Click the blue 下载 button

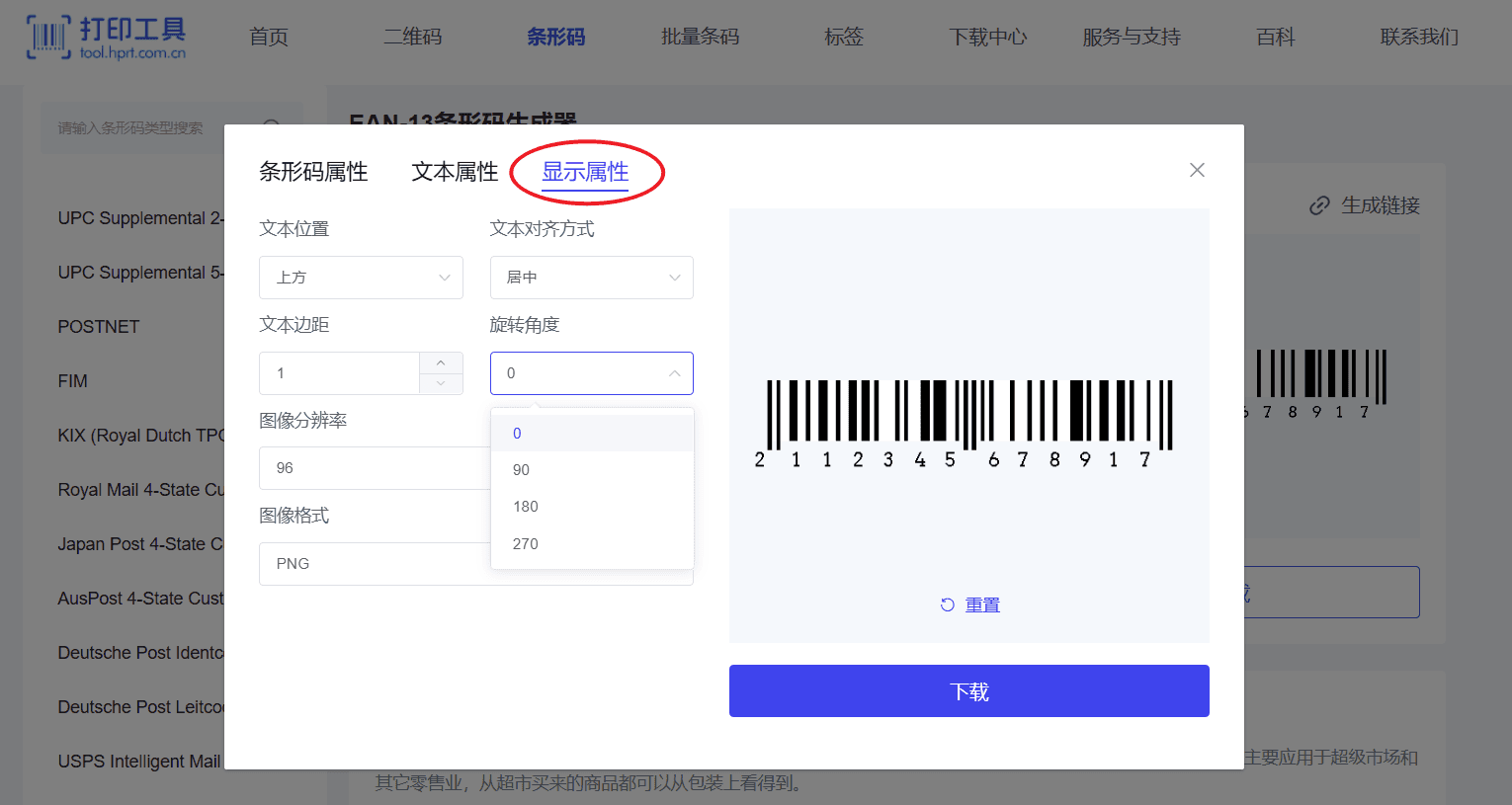coord(969,691)
